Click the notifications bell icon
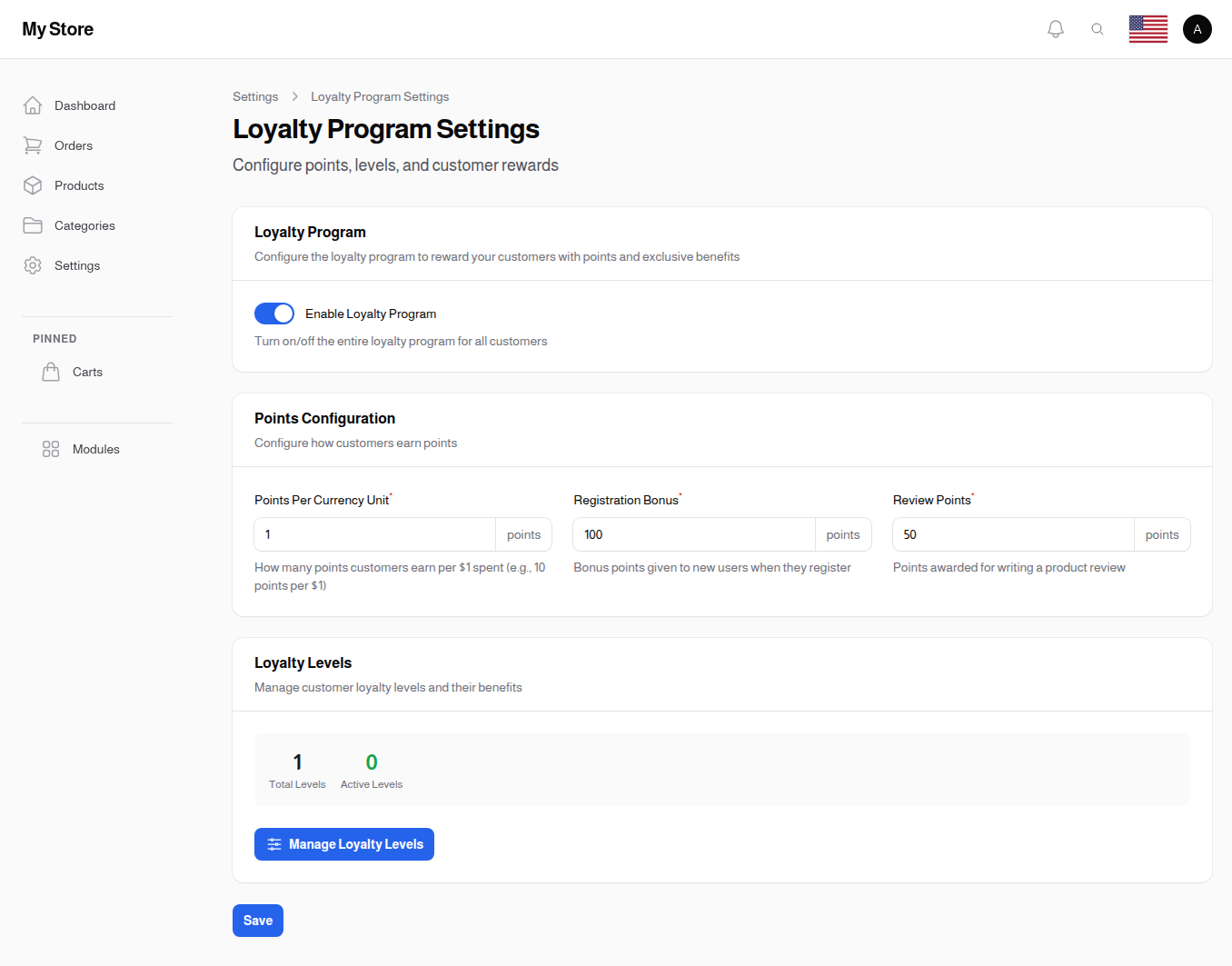This screenshot has width=1232, height=966. click(1055, 29)
